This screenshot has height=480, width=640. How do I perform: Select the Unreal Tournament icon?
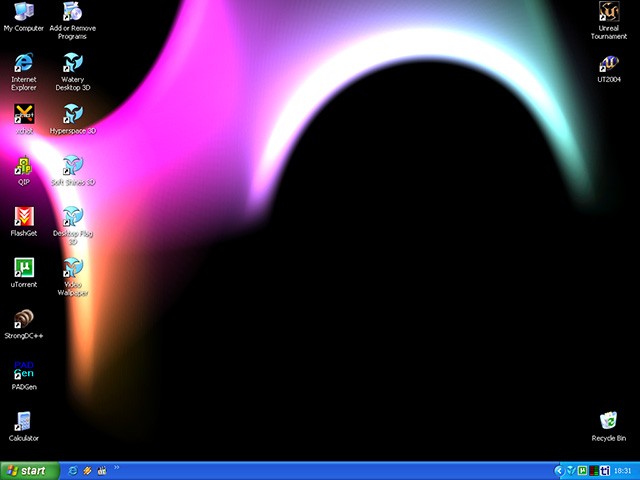tap(609, 20)
